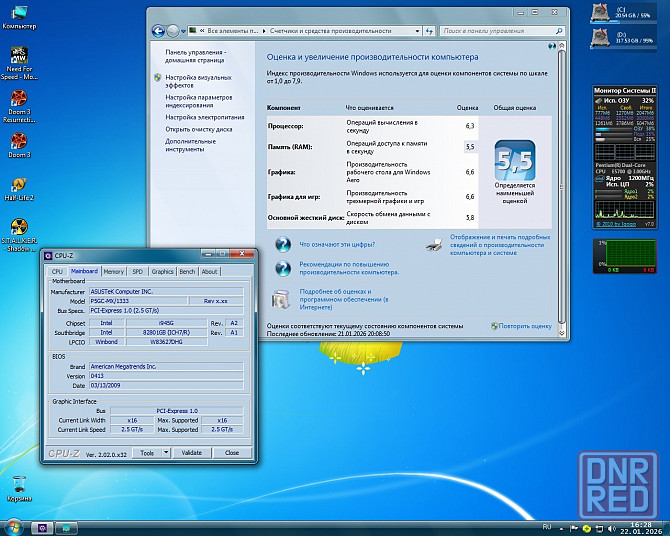Click the Повторить оценку link
The width and height of the screenshot is (670, 536).
pos(525,326)
